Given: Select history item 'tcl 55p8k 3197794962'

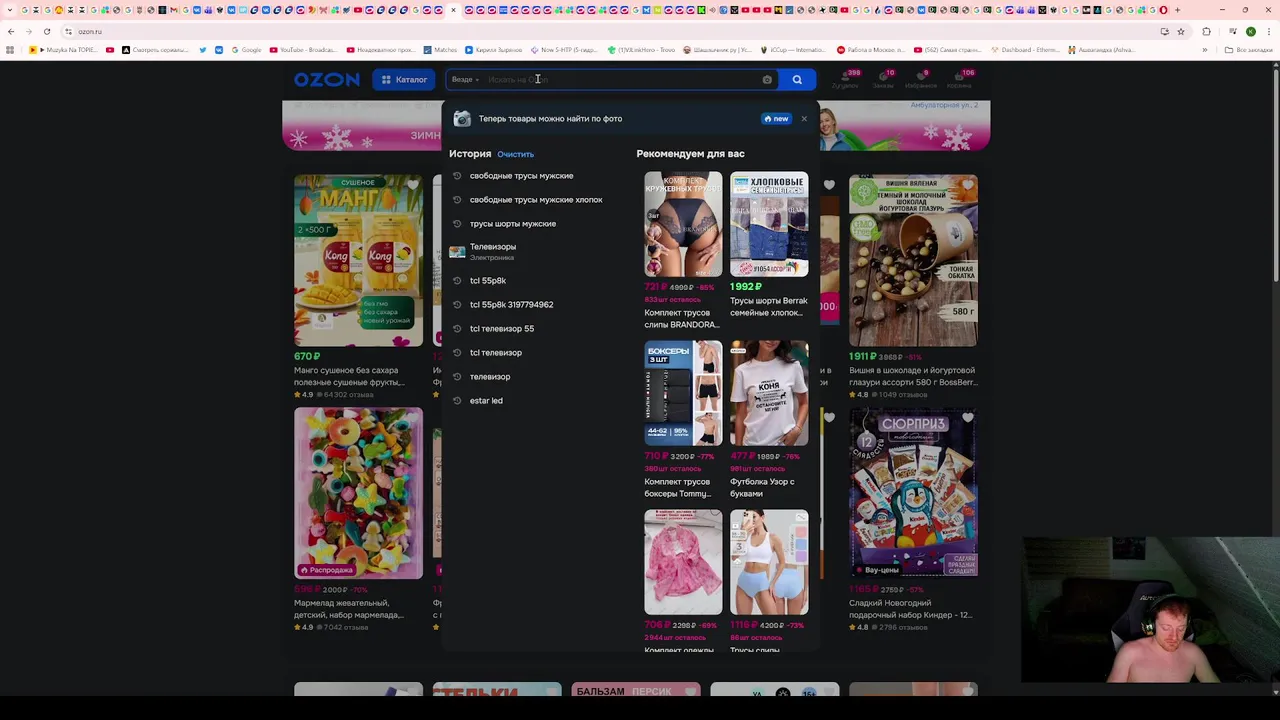Looking at the screenshot, I should click(x=511, y=305).
